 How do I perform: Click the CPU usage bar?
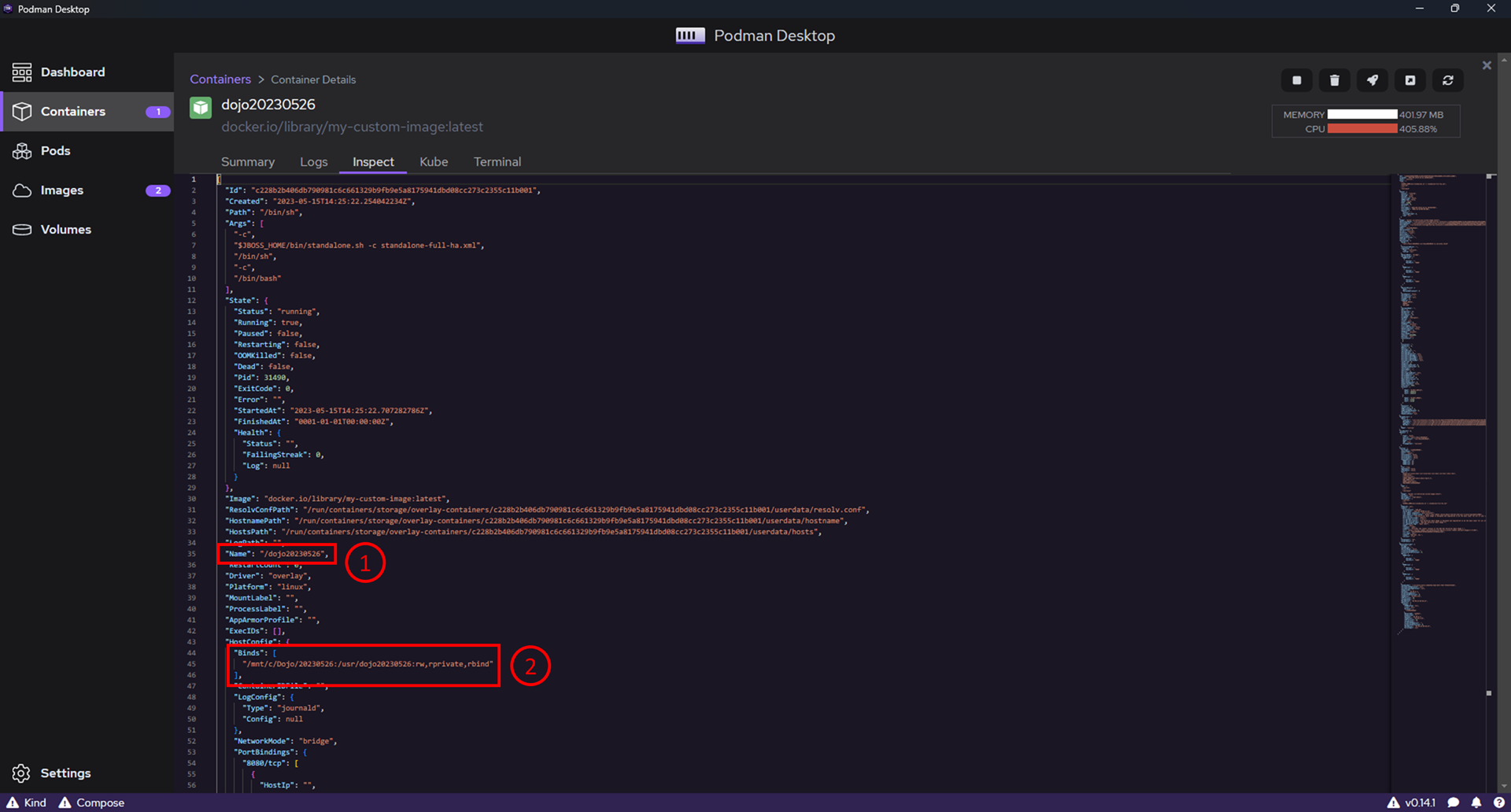coord(1362,128)
